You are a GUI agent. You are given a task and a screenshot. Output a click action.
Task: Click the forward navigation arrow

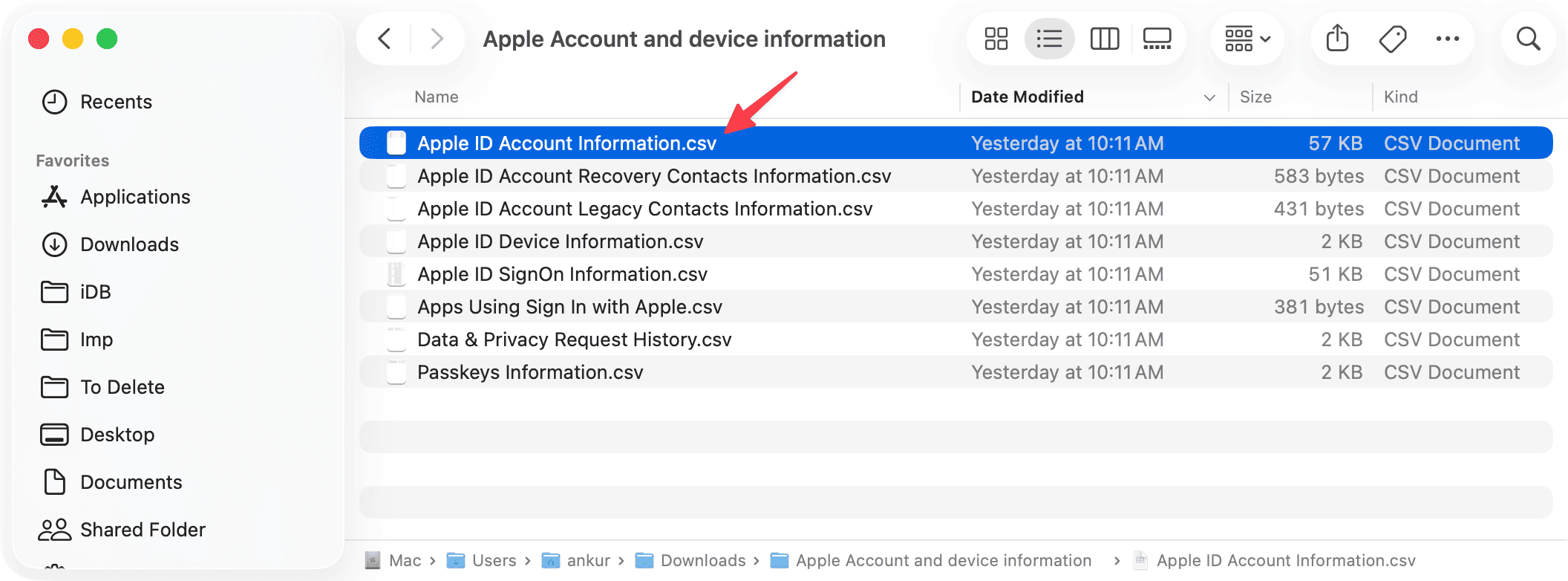coord(436,39)
